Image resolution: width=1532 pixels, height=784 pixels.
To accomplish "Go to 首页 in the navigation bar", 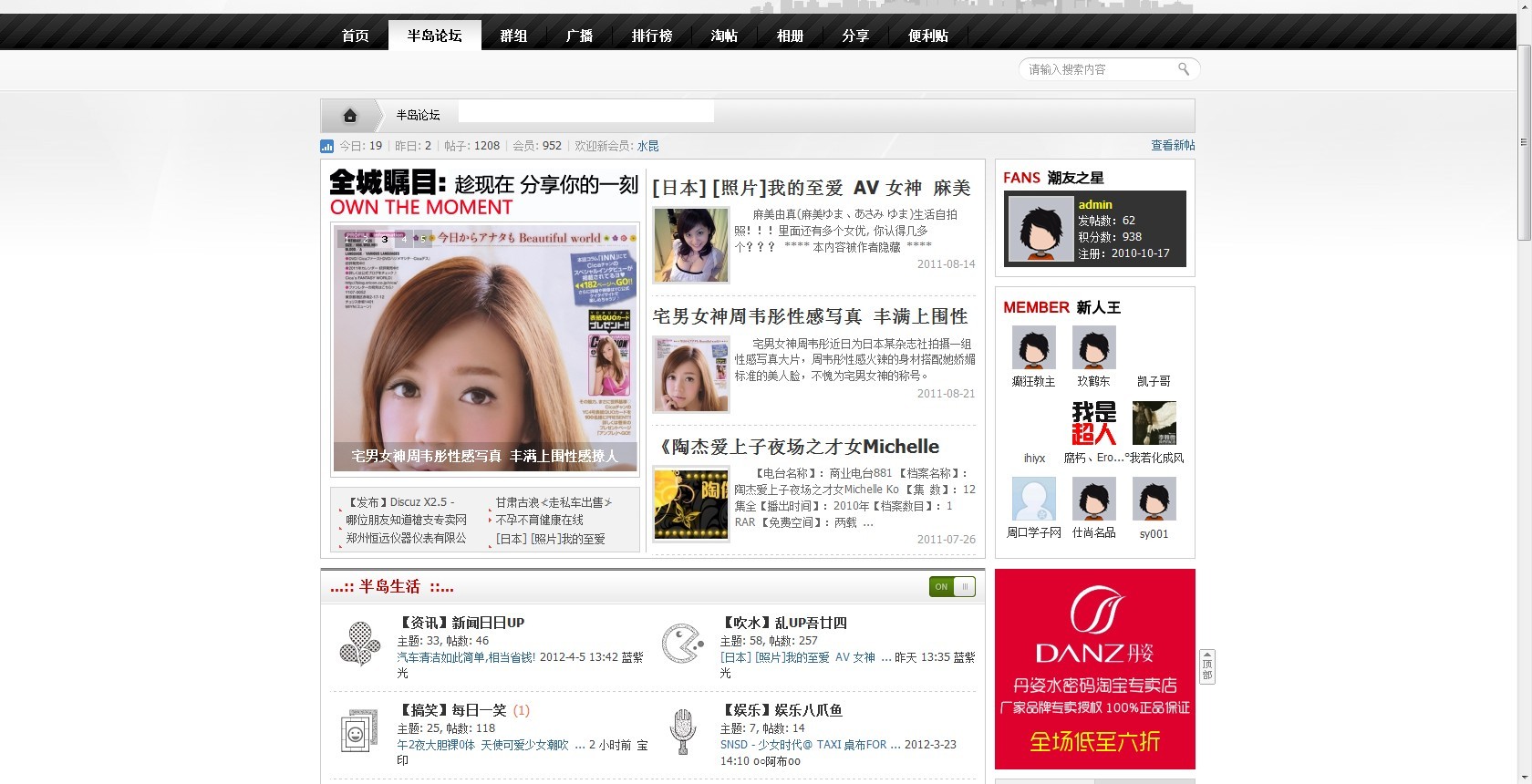I will click(356, 36).
